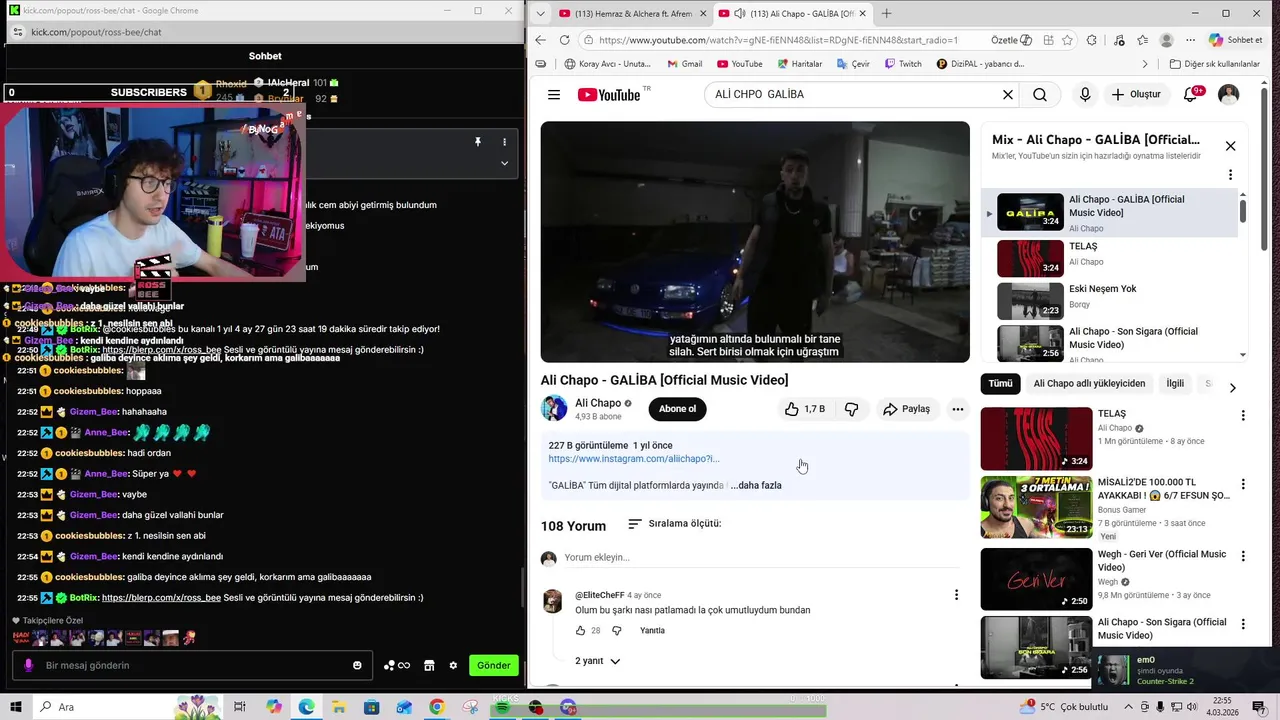Show more filter chips with the right arrow
Image resolution: width=1280 pixels, height=720 pixels.
point(1232,387)
